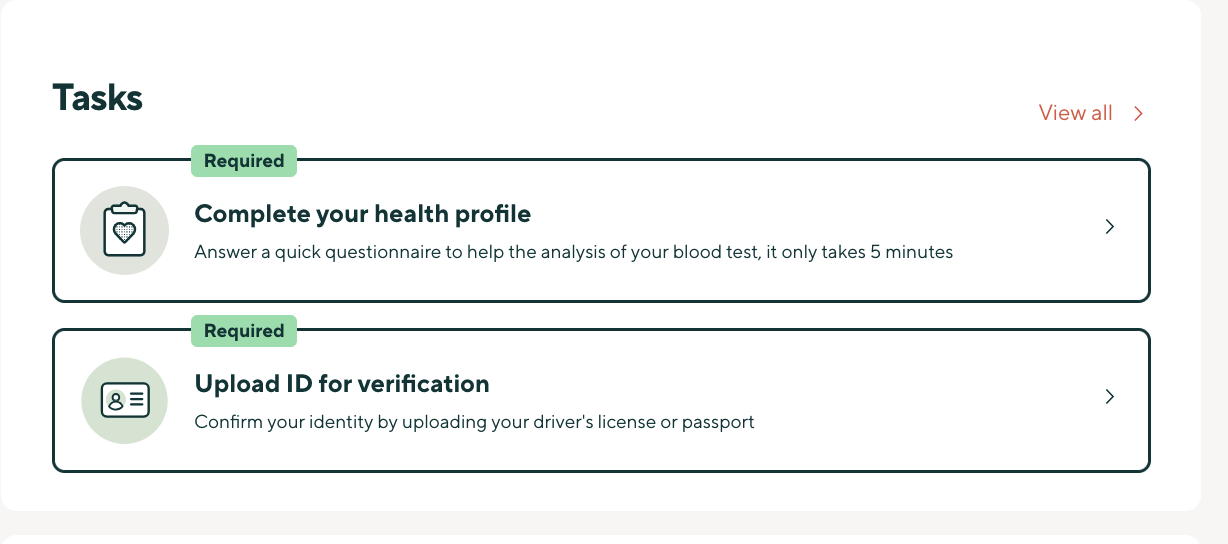Click the arrow beside View all
This screenshot has height=544, width=1228.
coord(1138,113)
